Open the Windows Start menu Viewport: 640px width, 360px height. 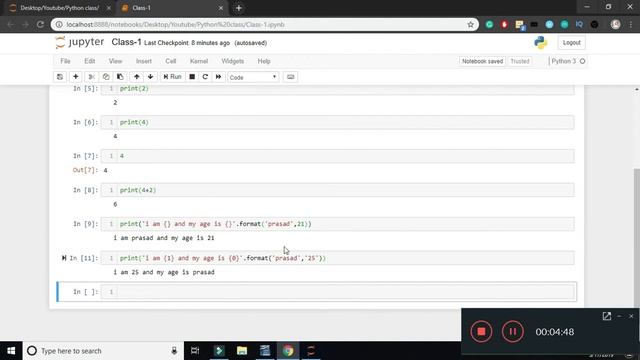pyautogui.click(x=11, y=351)
